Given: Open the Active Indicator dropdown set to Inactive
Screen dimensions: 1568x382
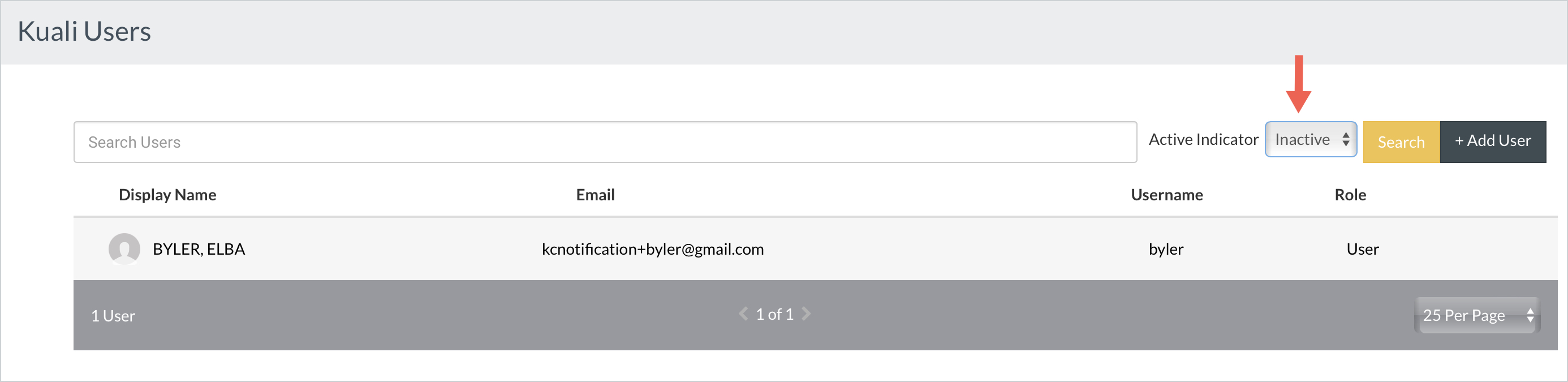Looking at the screenshot, I should 1311,140.
